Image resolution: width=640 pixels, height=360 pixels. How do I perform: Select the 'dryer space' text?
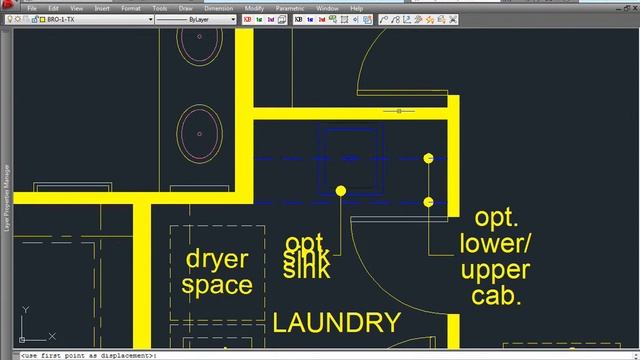coord(217,272)
